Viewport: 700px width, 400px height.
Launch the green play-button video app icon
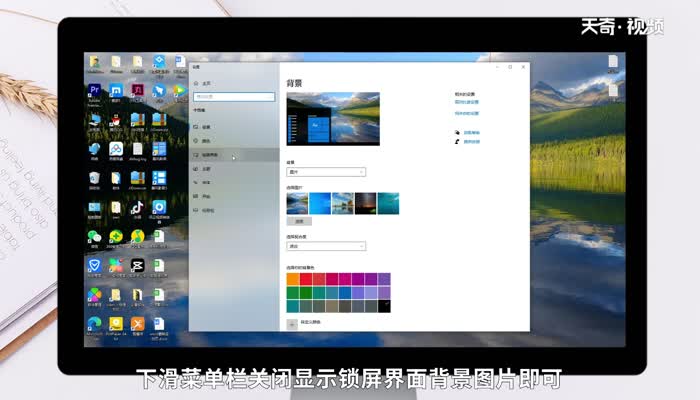coord(179,91)
